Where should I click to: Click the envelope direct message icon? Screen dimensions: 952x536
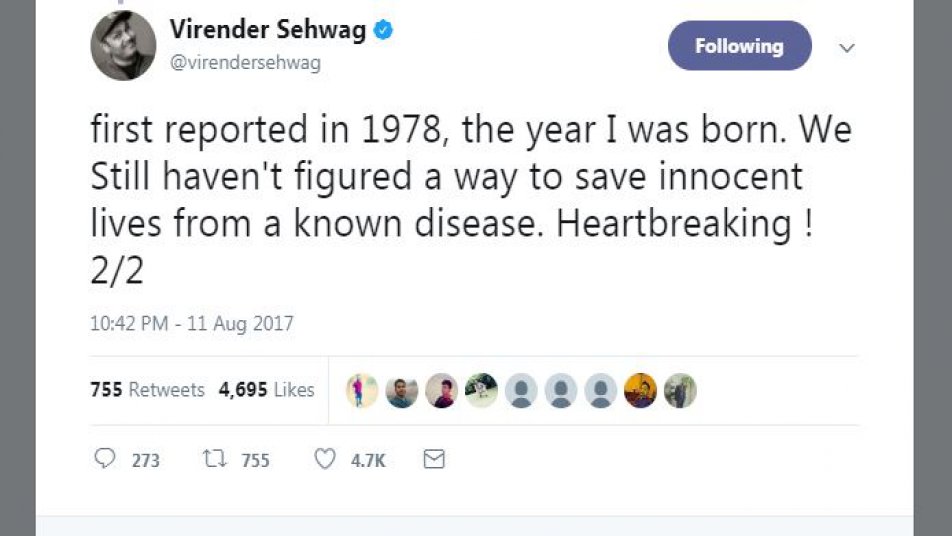coord(433,460)
